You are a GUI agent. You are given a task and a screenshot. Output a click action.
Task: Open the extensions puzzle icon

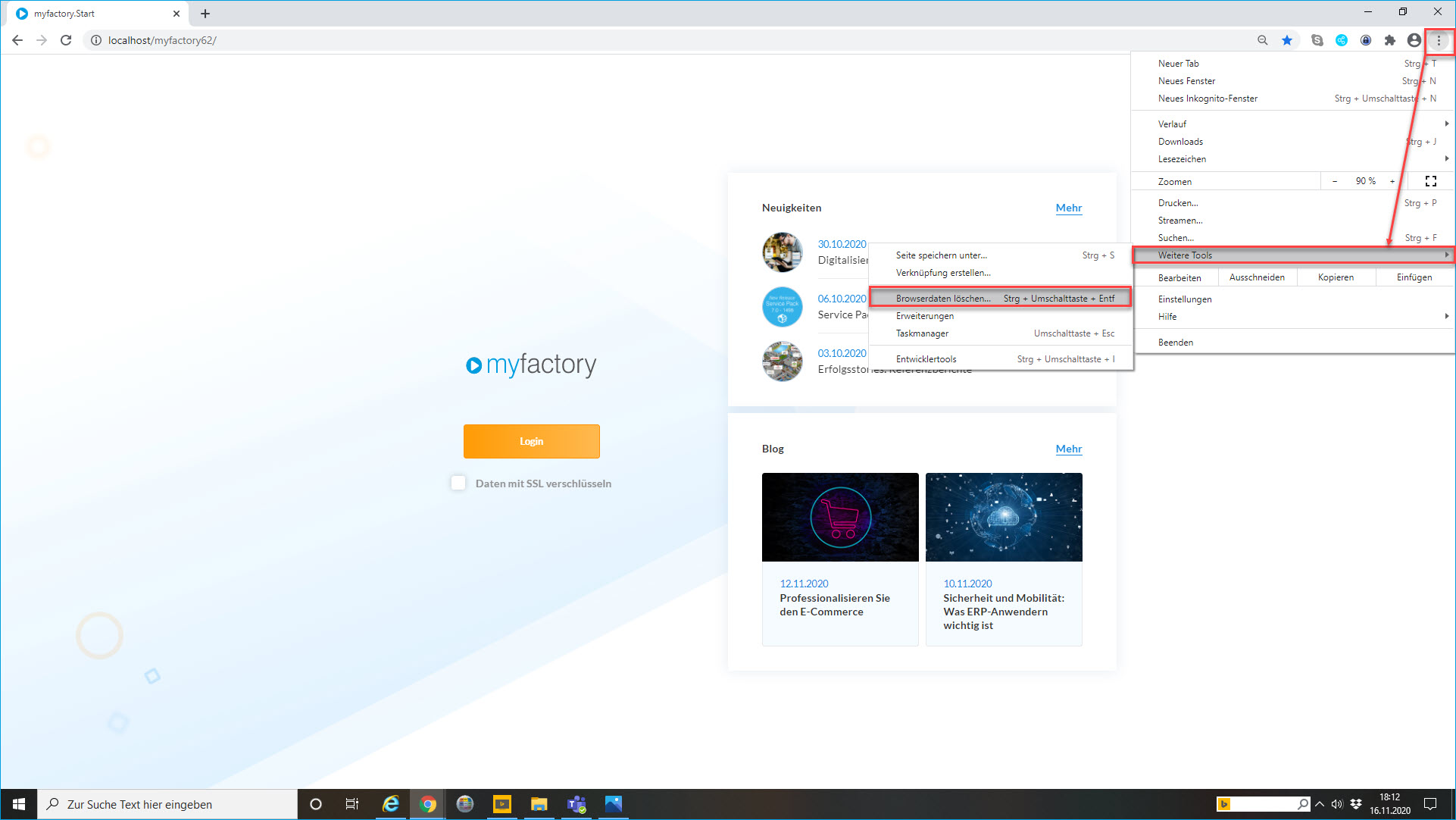pyautogui.click(x=1389, y=40)
